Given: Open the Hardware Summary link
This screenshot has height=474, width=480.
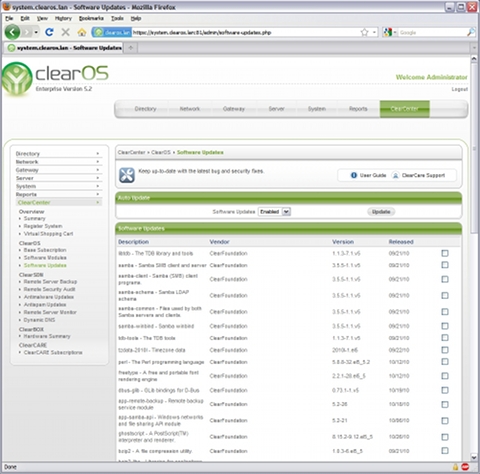Looking at the screenshot, I should click(47, 336).
